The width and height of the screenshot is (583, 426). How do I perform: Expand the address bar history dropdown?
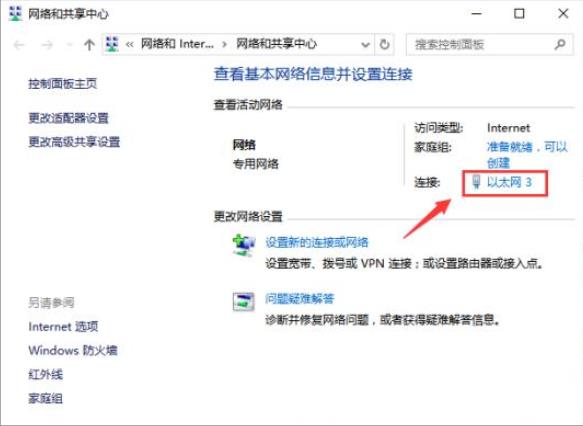click(x=365, y=45)
